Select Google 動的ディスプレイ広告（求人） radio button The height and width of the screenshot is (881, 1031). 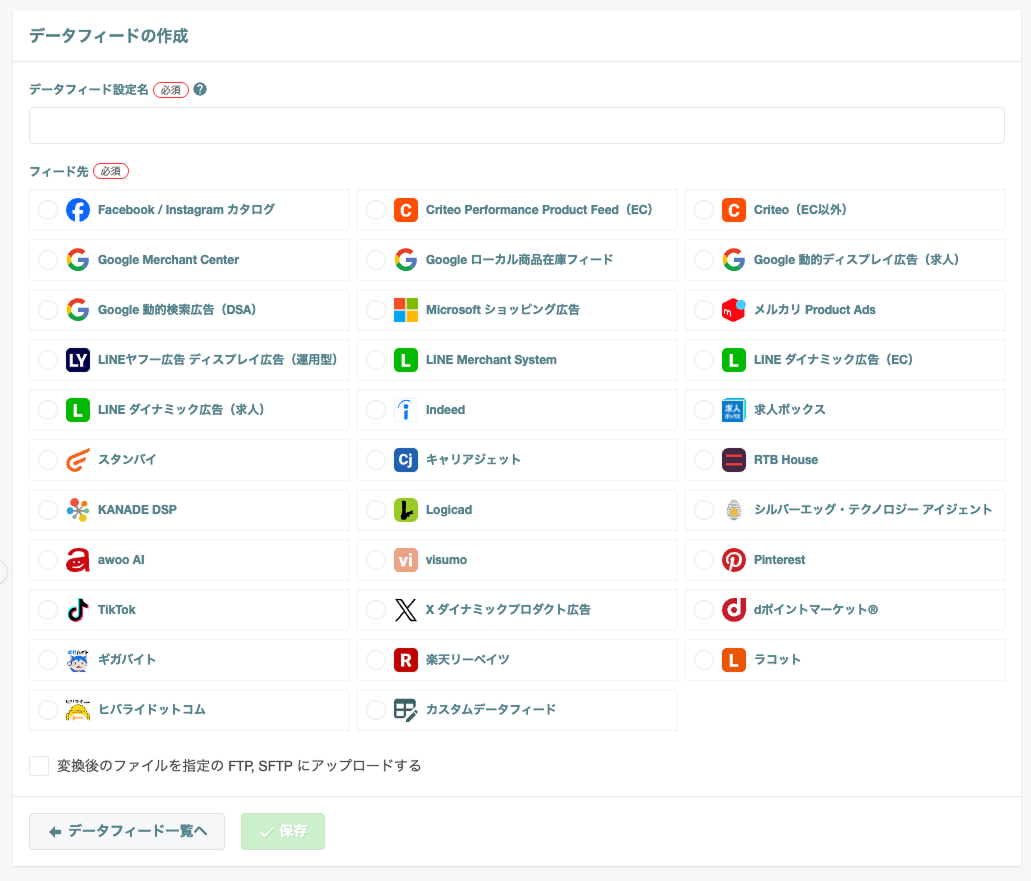click(704, 260)
